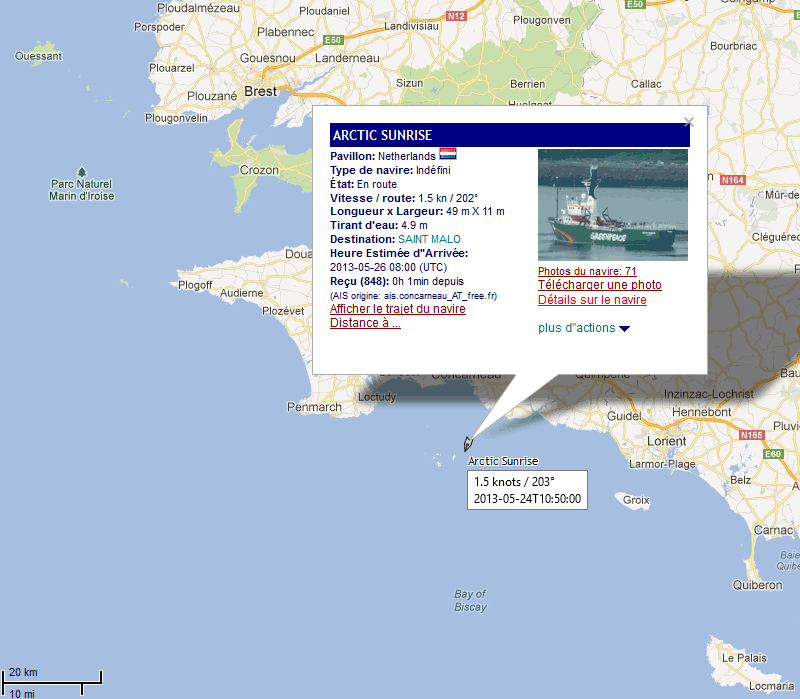Click the Crozon label on map
The width and height of the screenshot is (800, 699).
click(259, 170)
